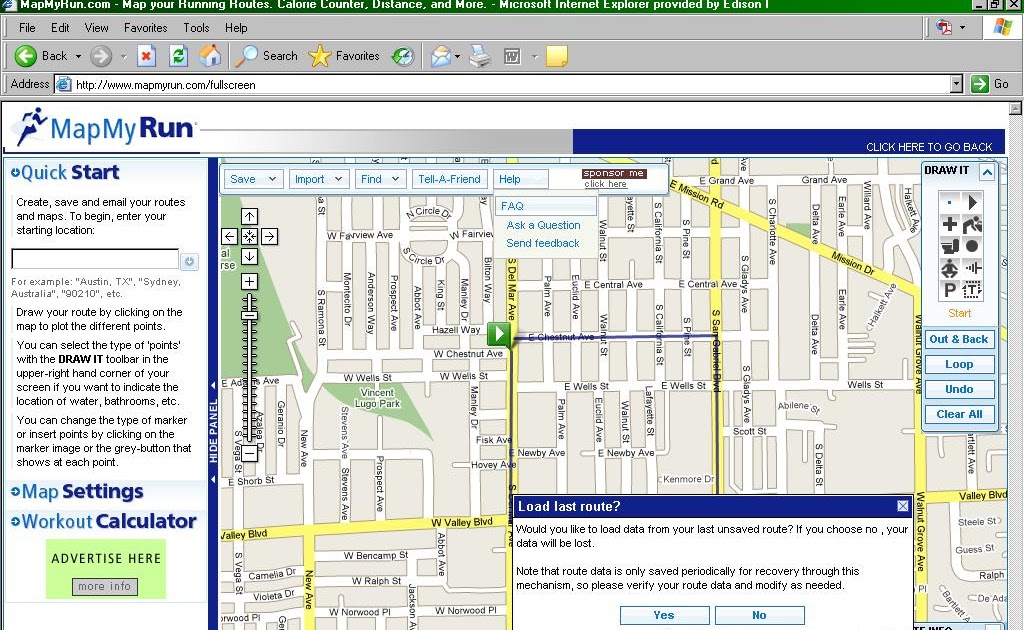Click the address bar URL field
The image size is (1024, 630).
point(503,84)
